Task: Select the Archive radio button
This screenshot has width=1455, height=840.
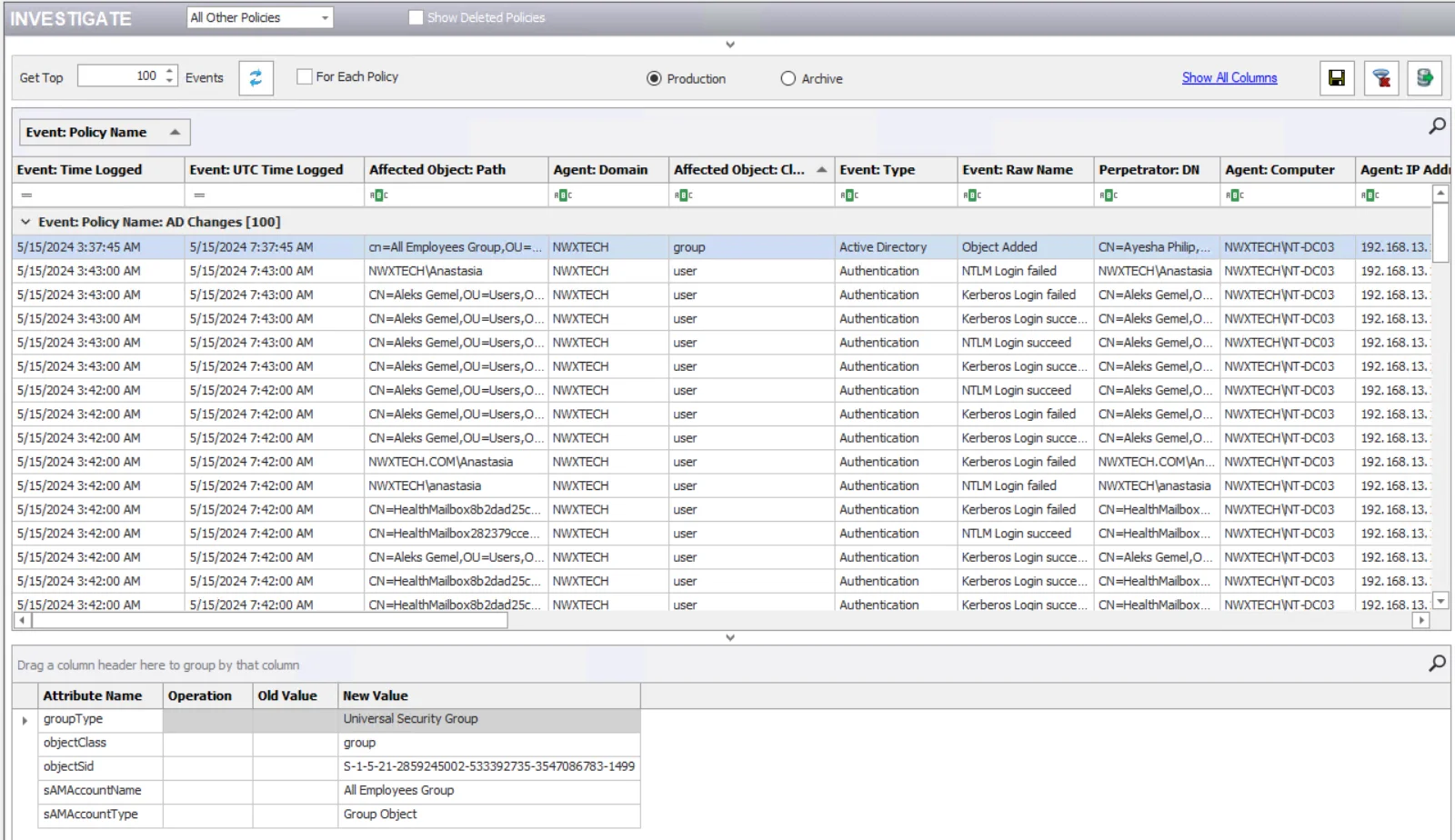Action: 788,78
